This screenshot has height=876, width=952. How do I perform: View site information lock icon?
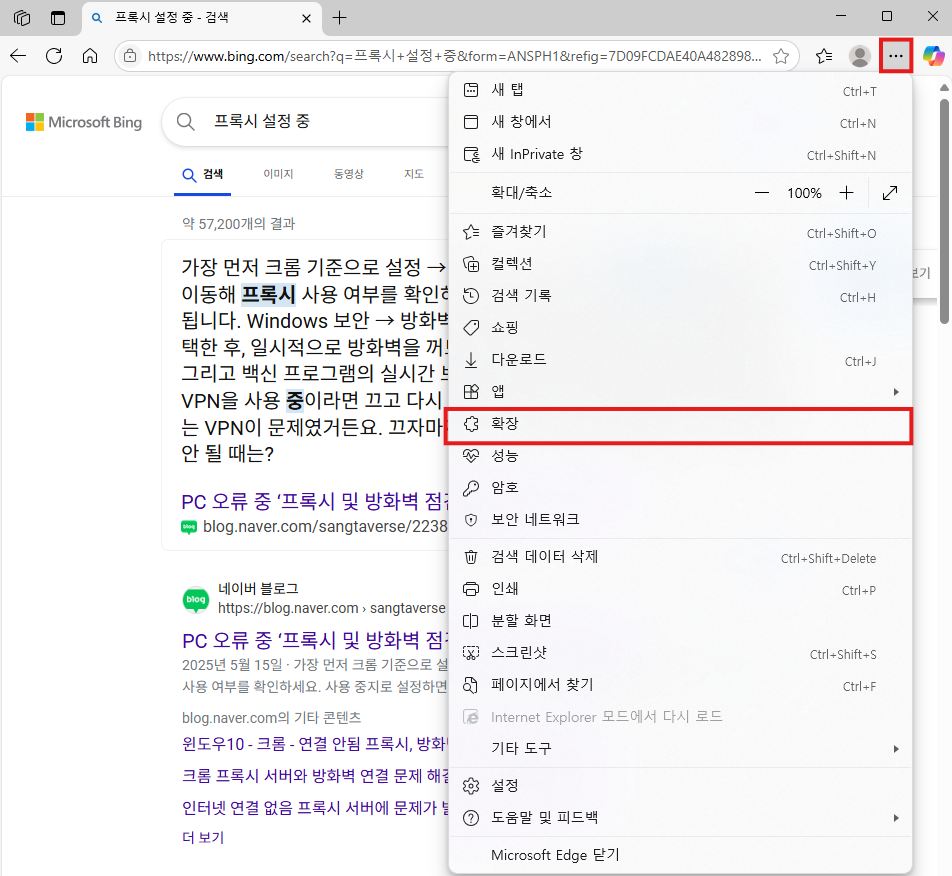[130, 56]
